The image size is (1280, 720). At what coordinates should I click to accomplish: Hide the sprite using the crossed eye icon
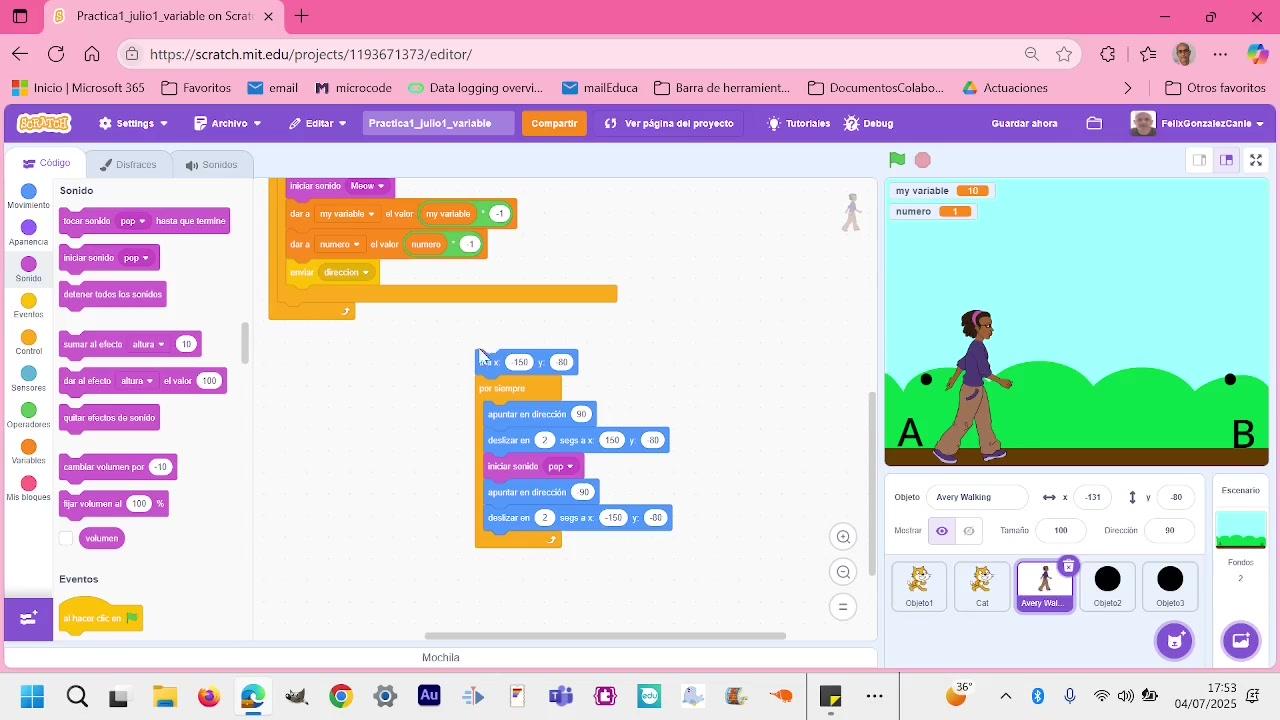(968, 531)
